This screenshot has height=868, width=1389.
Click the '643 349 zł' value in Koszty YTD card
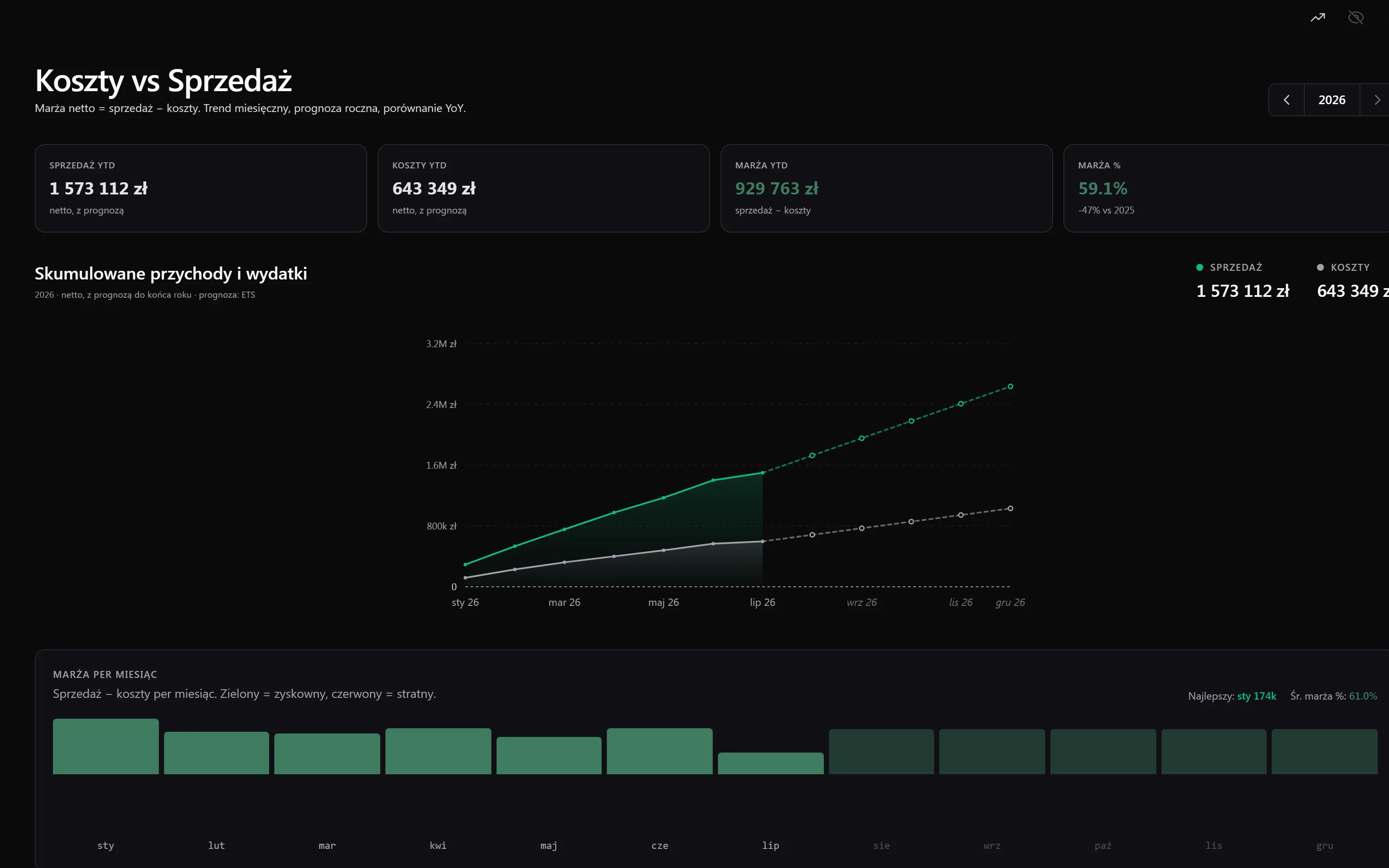tap(434, 188)
